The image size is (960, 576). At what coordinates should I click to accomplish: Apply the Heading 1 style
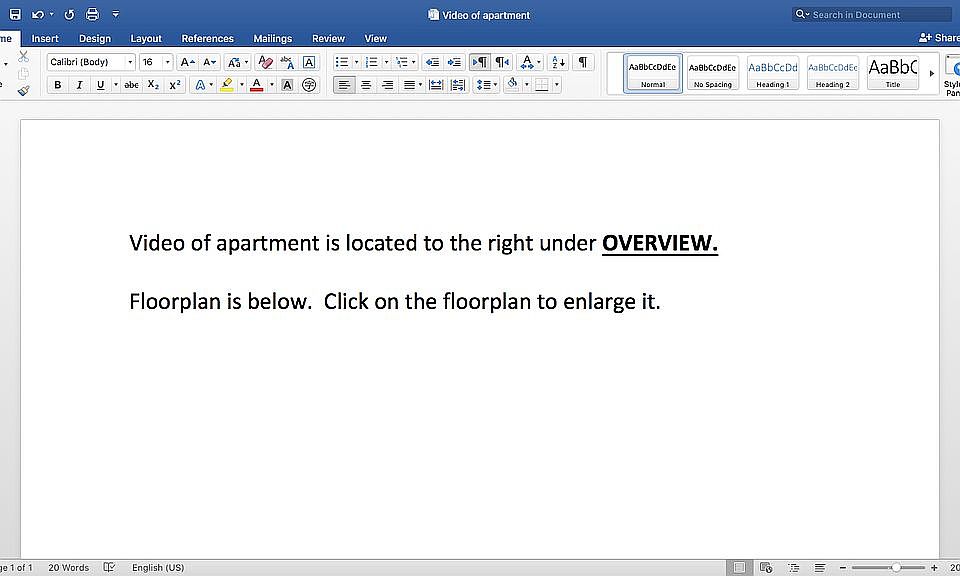(773, 73)
